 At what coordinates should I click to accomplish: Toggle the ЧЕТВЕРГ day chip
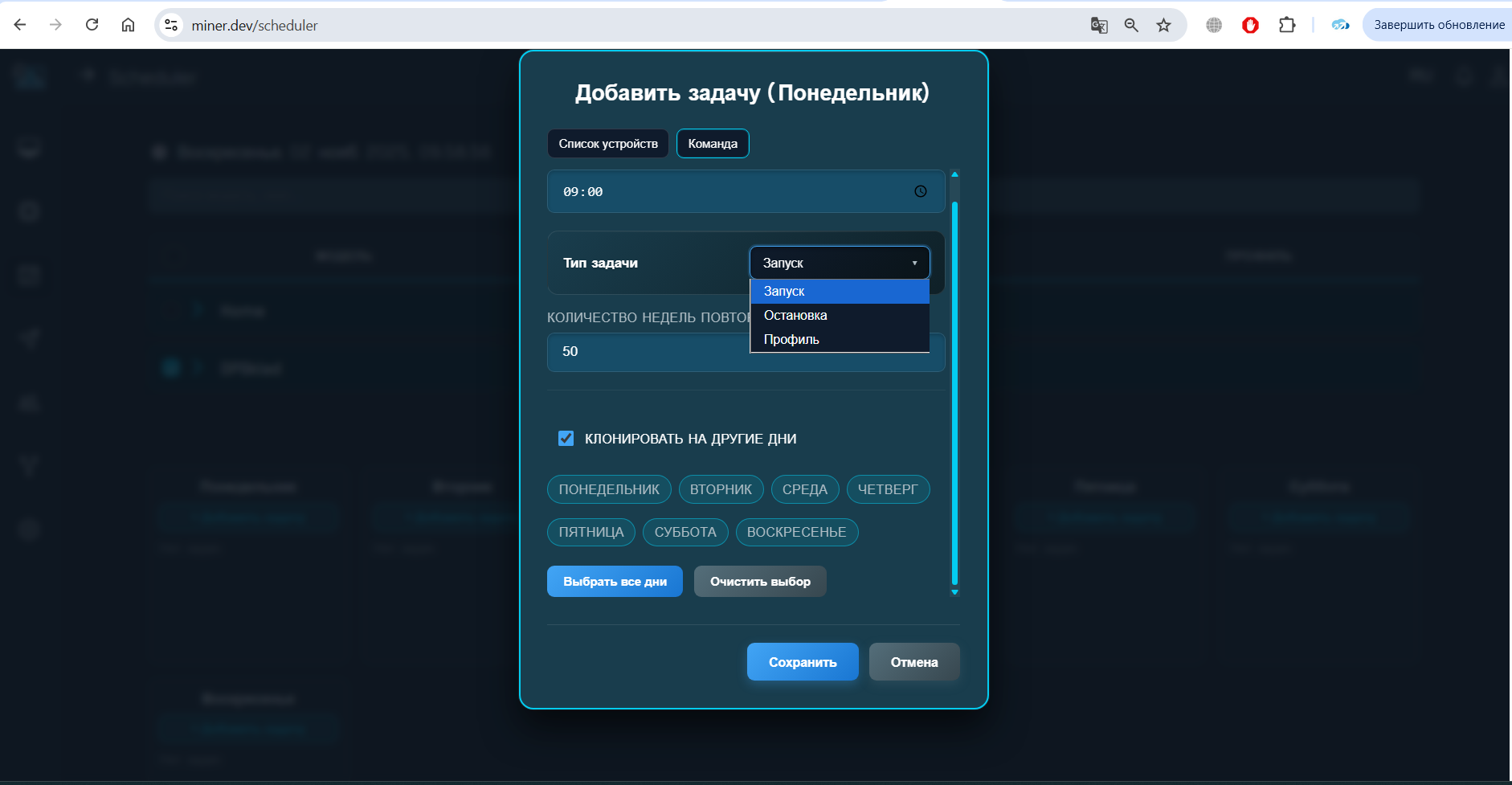[888, 489]
